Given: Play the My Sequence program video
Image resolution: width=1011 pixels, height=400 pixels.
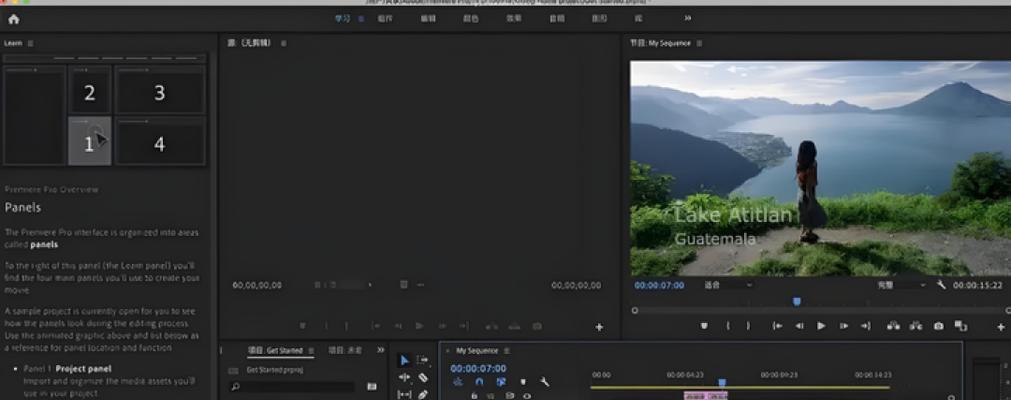Looking at the screenshot, I should (821, 326).
